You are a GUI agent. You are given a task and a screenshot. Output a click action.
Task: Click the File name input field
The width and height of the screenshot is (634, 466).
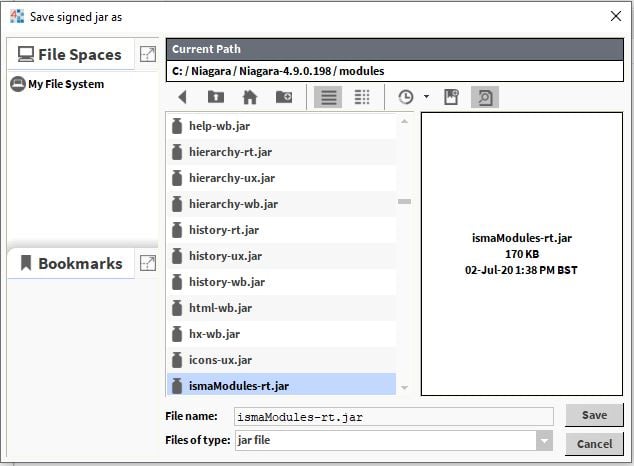pos(393,416)
